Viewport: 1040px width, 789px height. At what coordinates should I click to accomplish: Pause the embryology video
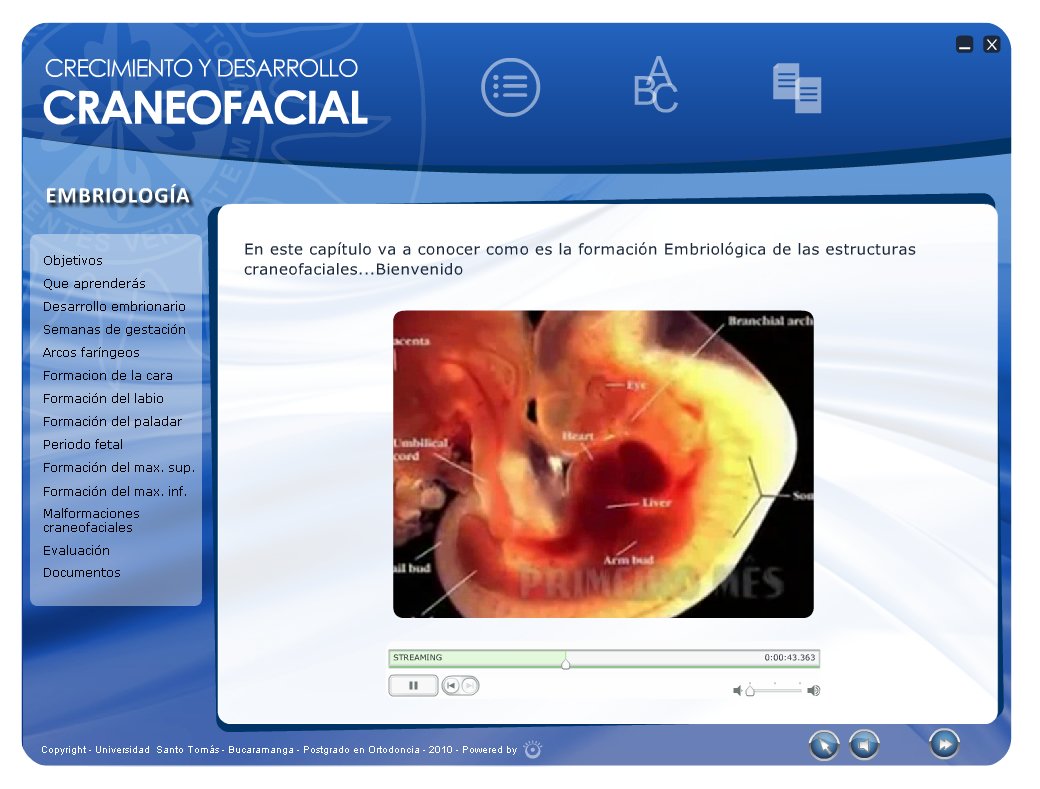click(x=412, y=685)
